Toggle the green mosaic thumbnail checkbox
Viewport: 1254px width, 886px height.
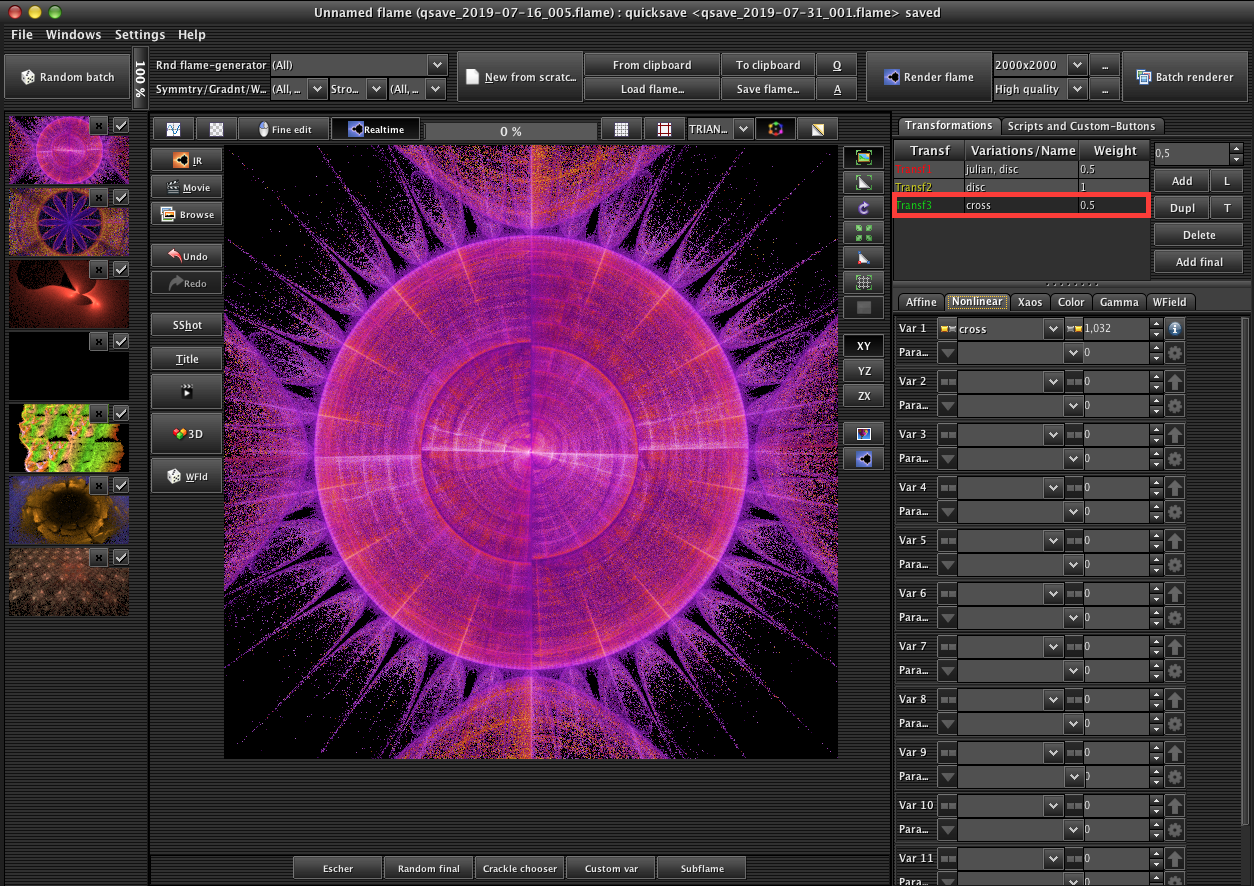tap(121, 413)
